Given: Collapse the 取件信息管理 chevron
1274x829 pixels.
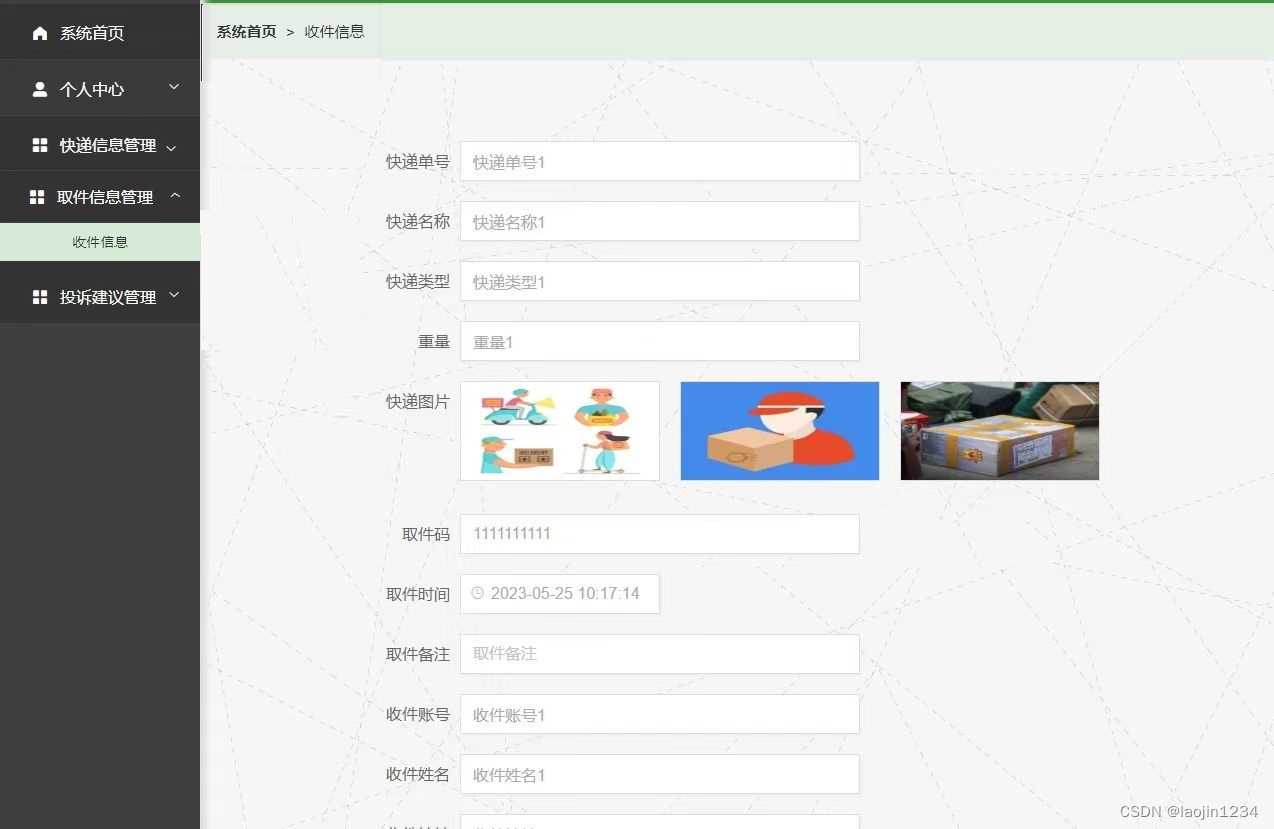Looking at the screenshot, I should tap(175, 196).
